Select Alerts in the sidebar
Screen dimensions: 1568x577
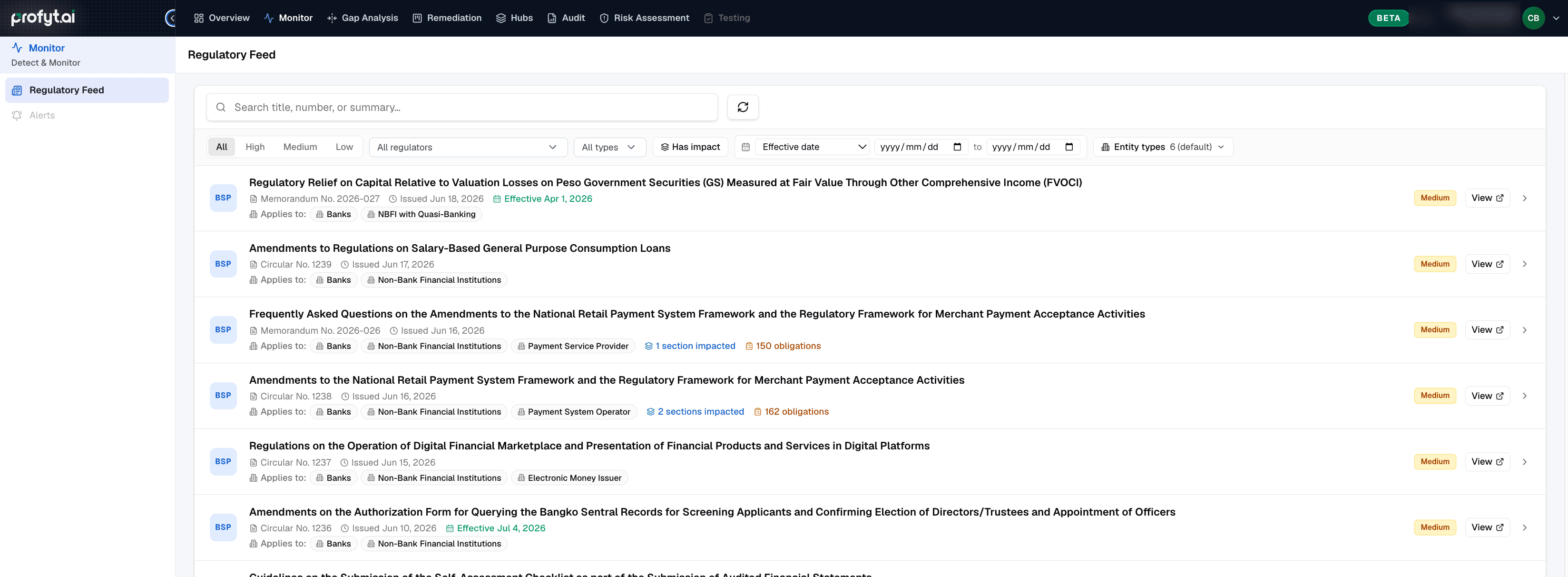pyautogui.click(x=87, y=115)
